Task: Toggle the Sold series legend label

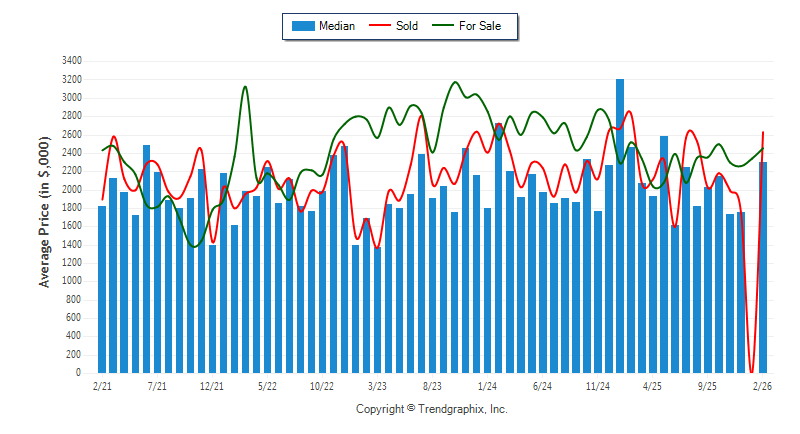Action: point(407,26)
